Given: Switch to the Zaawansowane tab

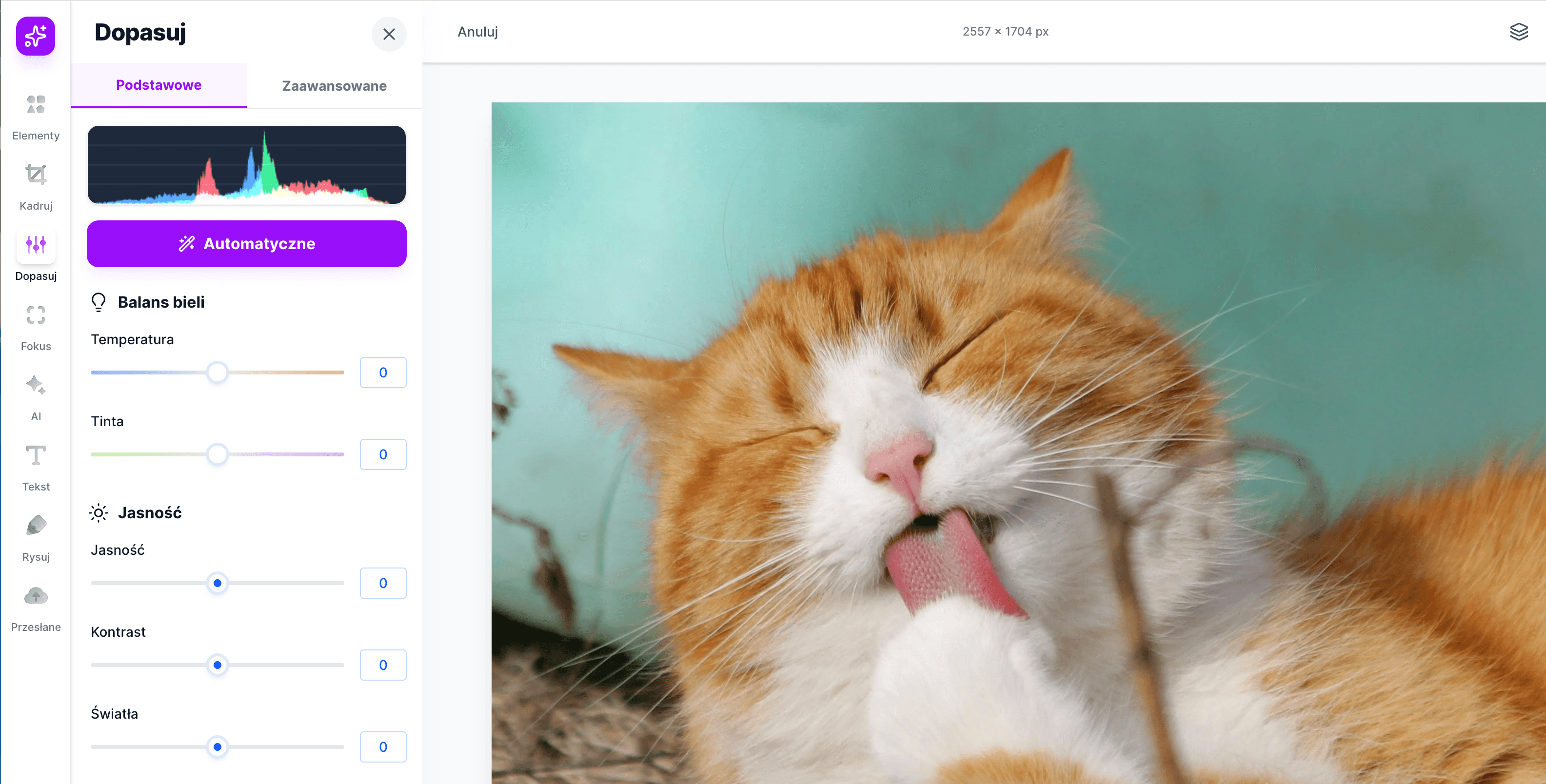Looking at the screenshot, I should click(x=334, y=86).
